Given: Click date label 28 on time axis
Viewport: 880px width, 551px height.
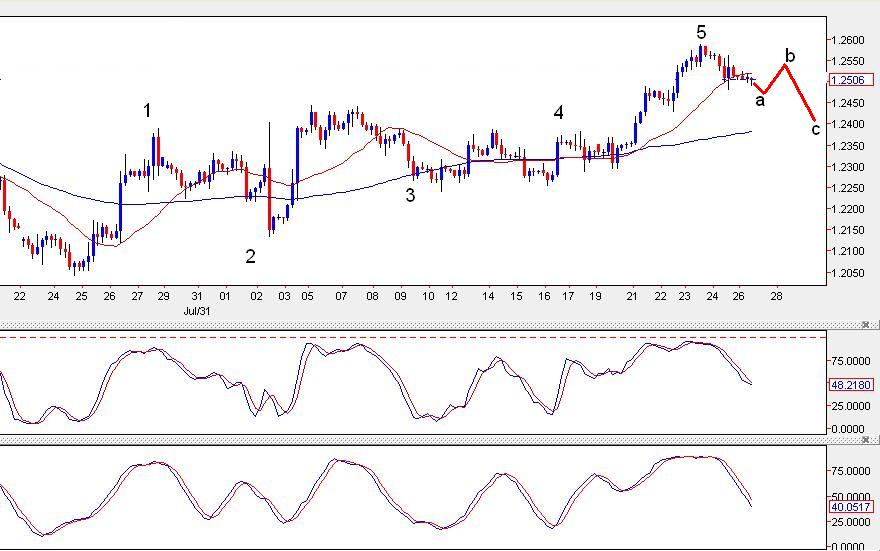Looking at the screenshot, I should 776,296.
